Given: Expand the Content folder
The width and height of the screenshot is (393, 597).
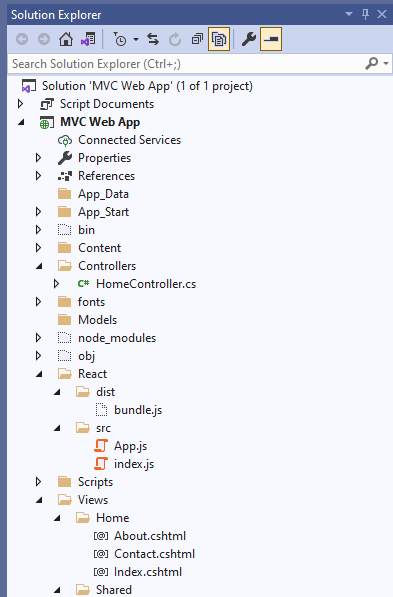Looking at the screenshot, I should pos(38,248).
